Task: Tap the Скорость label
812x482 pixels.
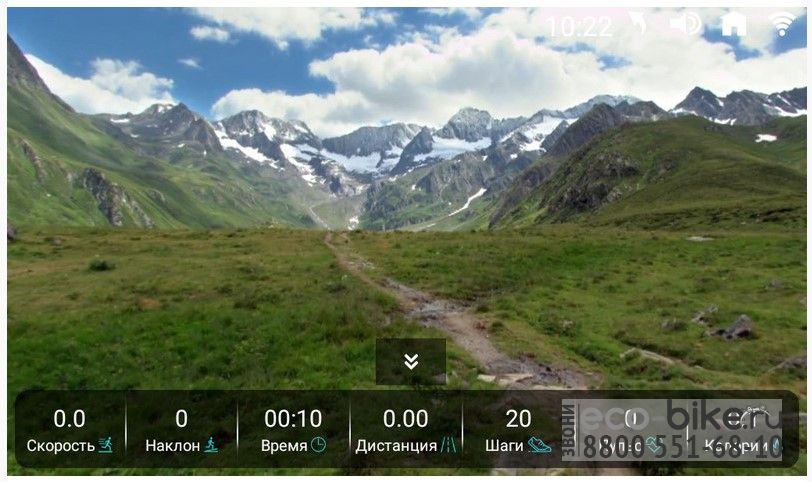Action: point(61,446)
